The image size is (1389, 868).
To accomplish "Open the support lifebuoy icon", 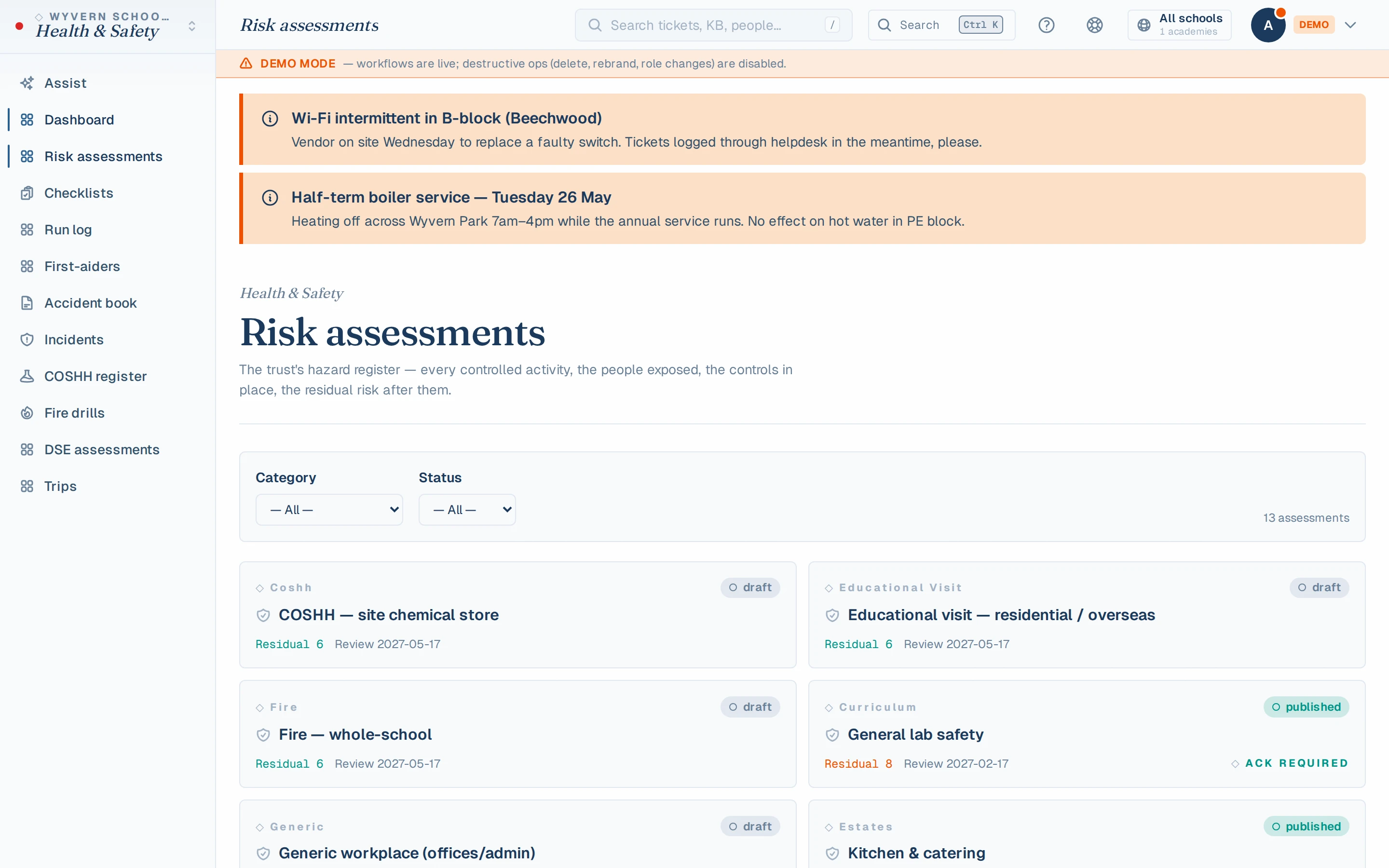I will tap(1094, 25).
